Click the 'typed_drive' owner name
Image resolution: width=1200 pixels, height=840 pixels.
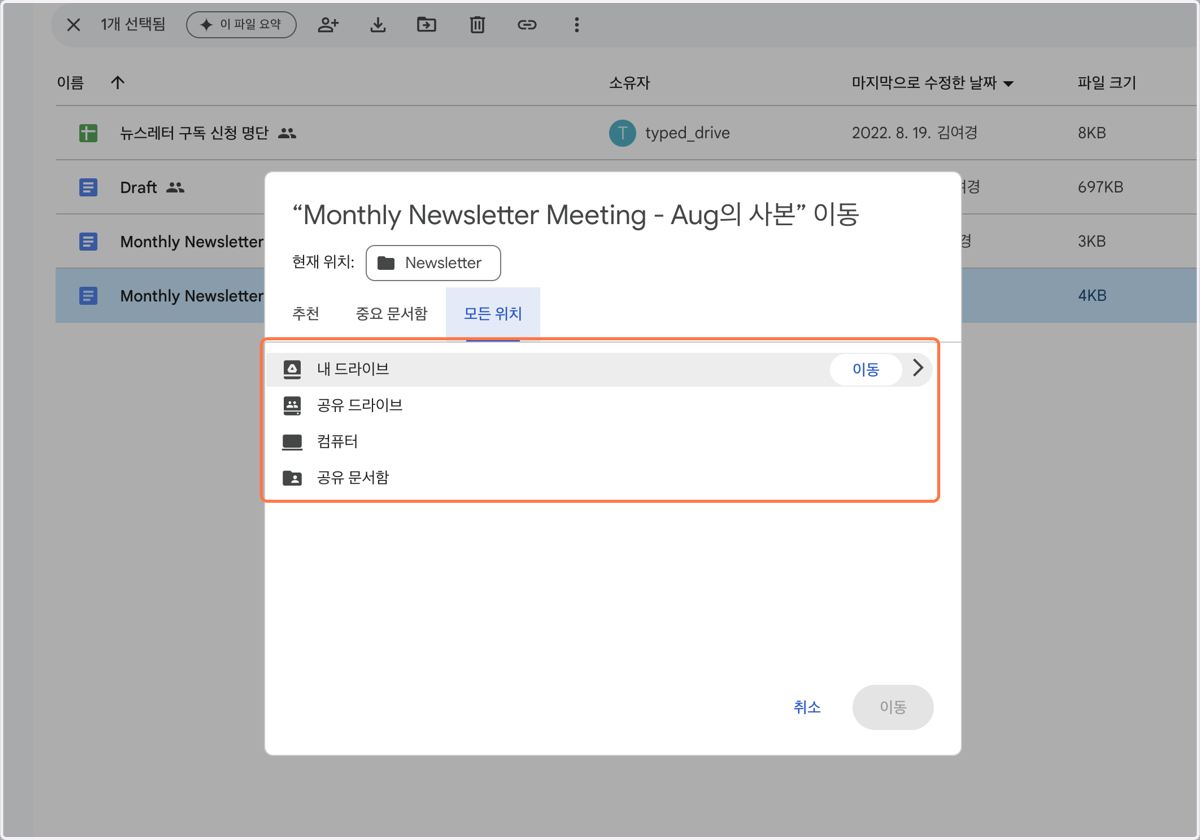tap(687, 133)
